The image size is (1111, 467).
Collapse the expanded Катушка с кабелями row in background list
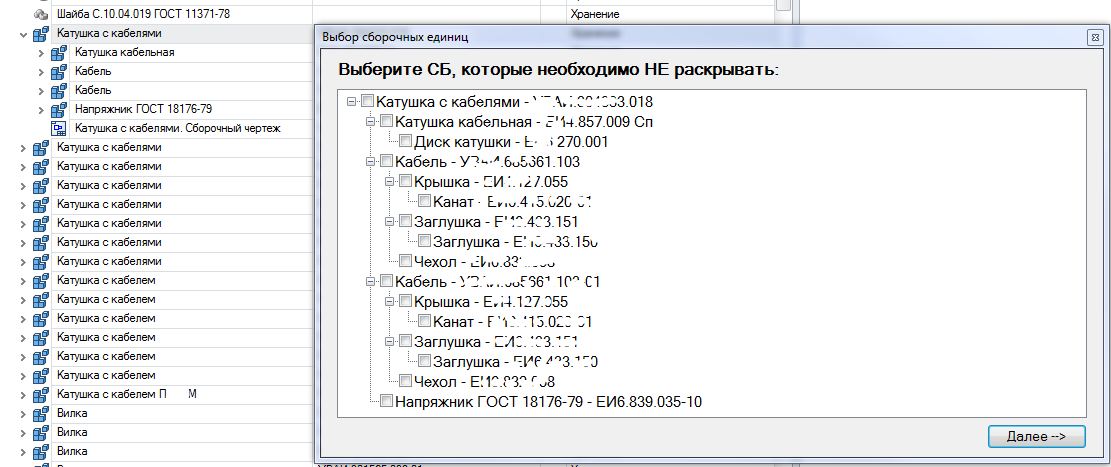[23, 34]
